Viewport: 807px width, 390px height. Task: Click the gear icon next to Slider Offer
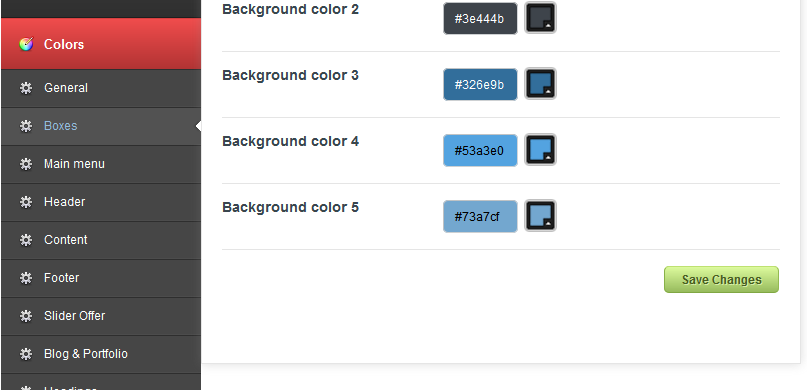(x=26, y=316)
